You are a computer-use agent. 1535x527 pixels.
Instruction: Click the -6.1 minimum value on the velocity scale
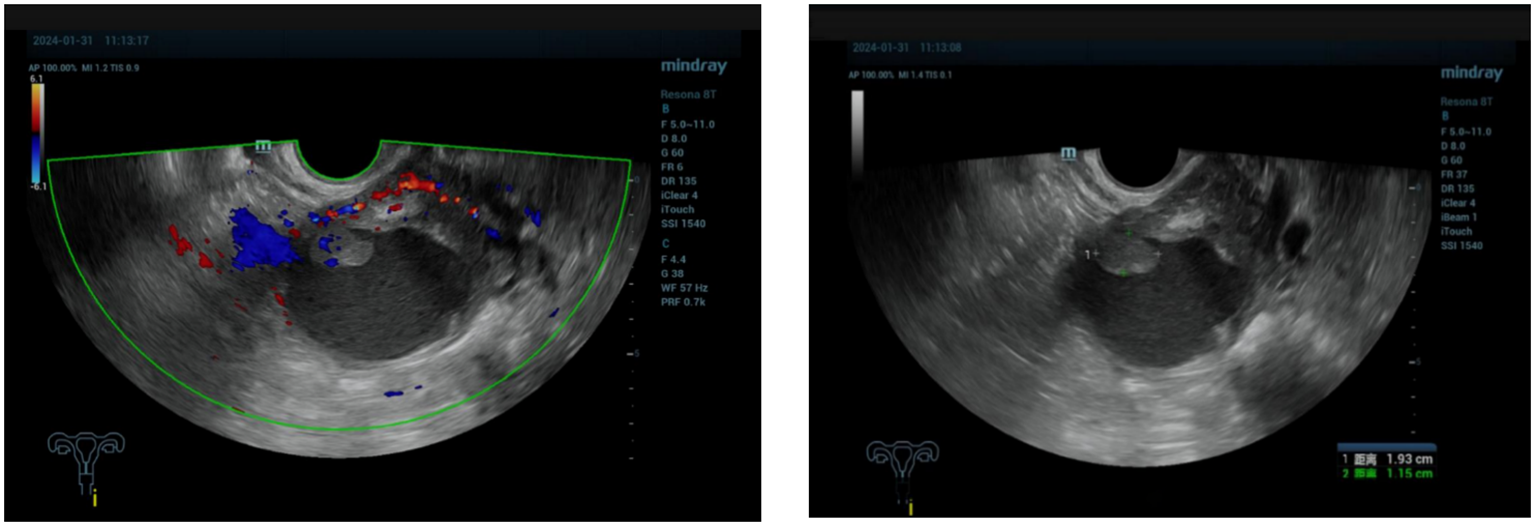coord(37,187)
